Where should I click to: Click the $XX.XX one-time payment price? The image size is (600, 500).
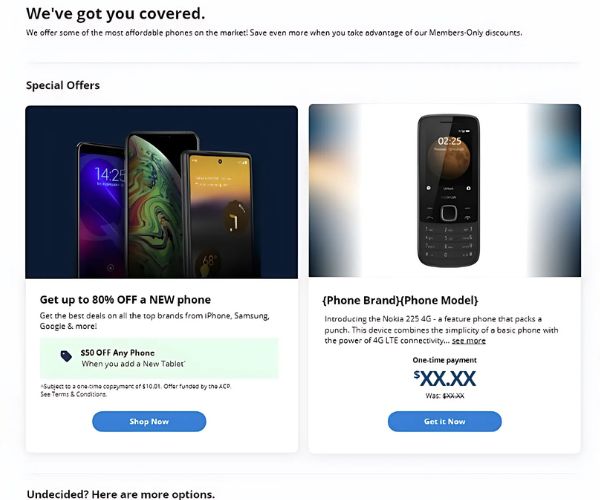tap(445, 378)
